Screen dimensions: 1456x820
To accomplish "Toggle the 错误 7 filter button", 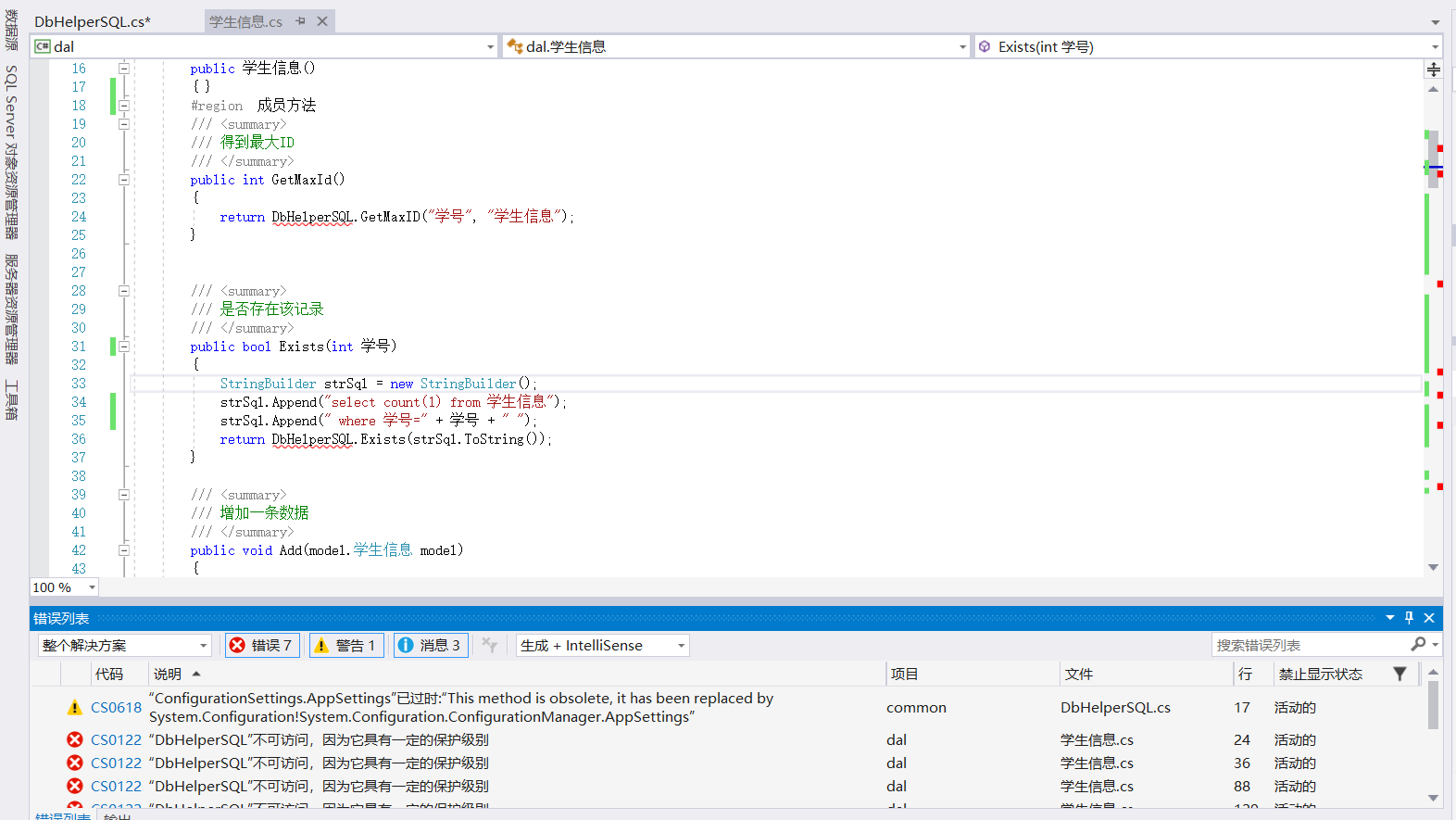I will click(x=262, y=645).
